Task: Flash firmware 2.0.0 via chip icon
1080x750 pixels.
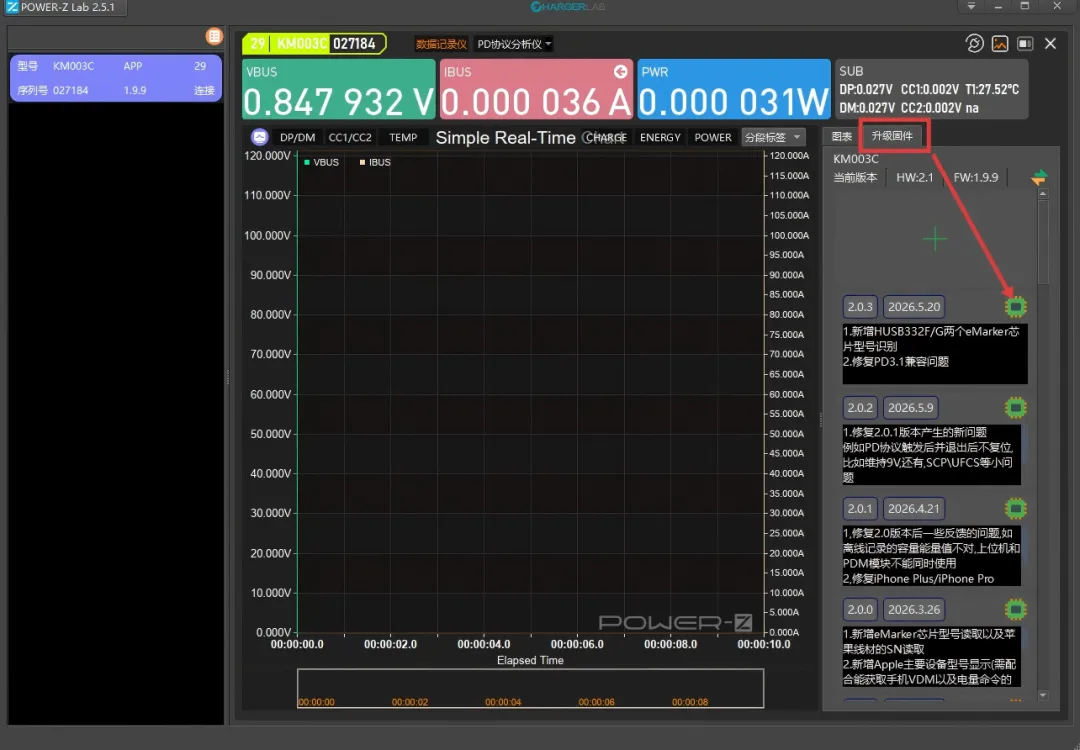Action: [x=1015, y=610]
